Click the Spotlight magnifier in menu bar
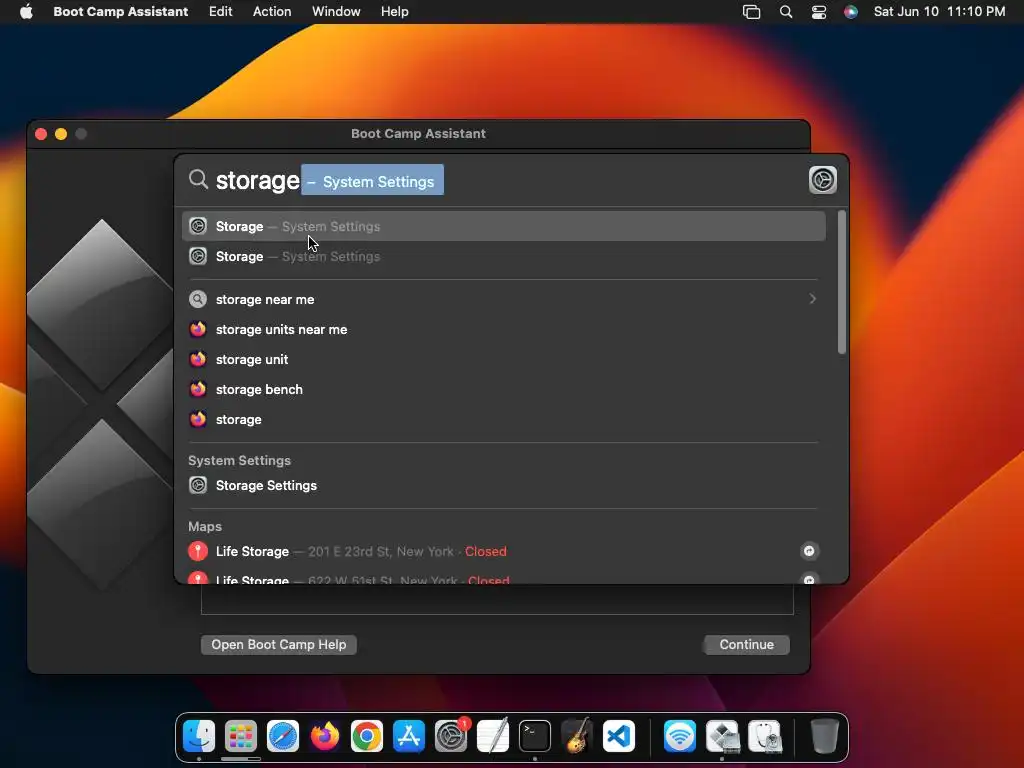The width and height of the screenshot is (1024, 768). pos(786,12)
